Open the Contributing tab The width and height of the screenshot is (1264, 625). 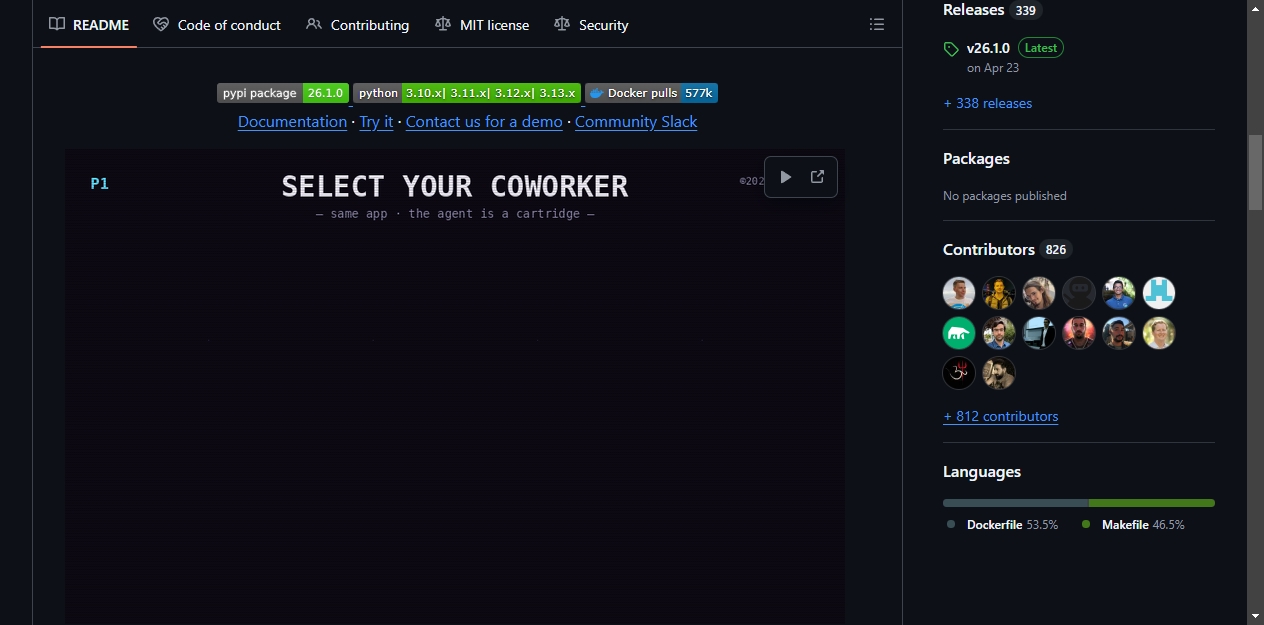358,25
